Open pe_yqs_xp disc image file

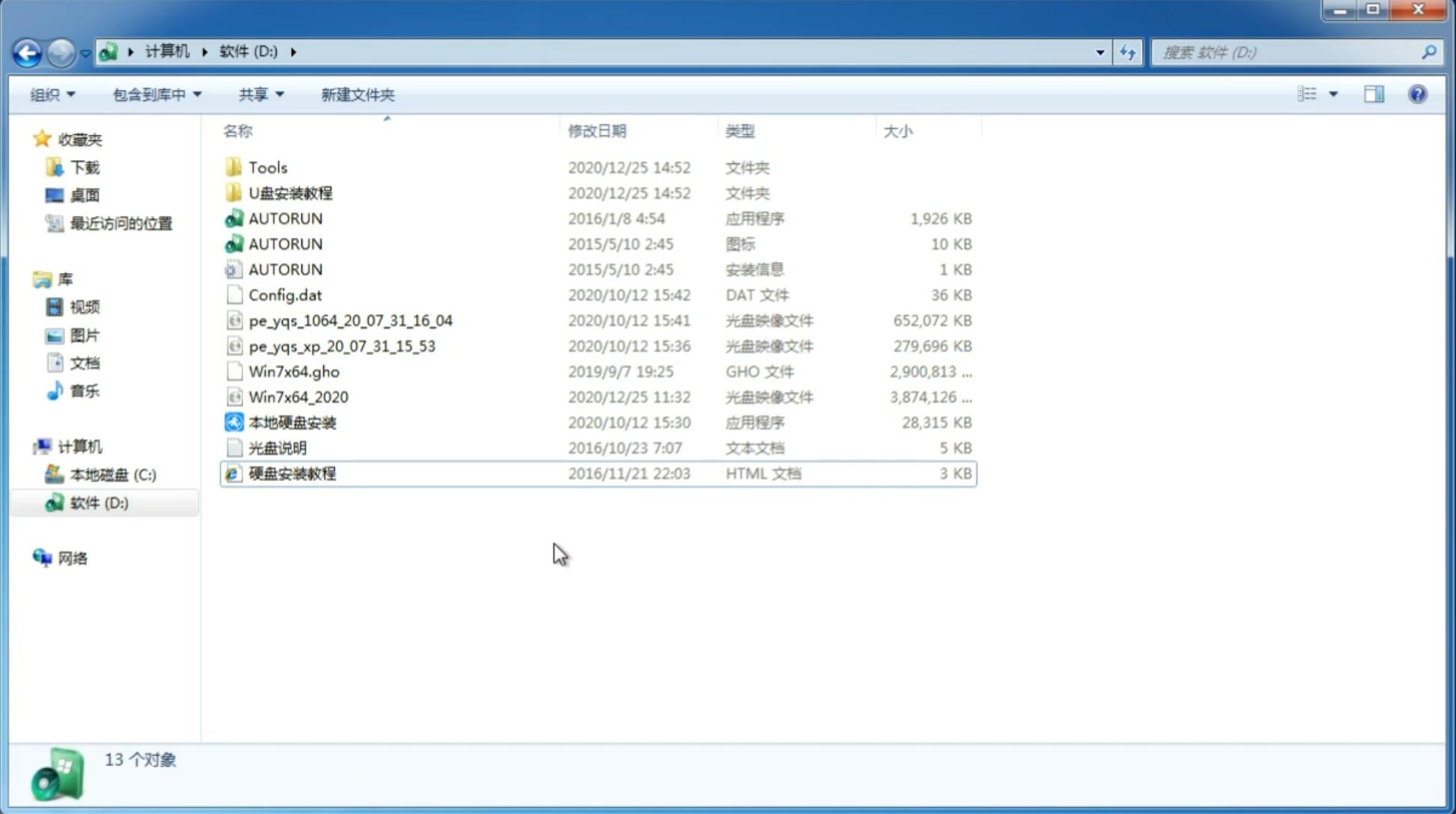click(342, 346)
